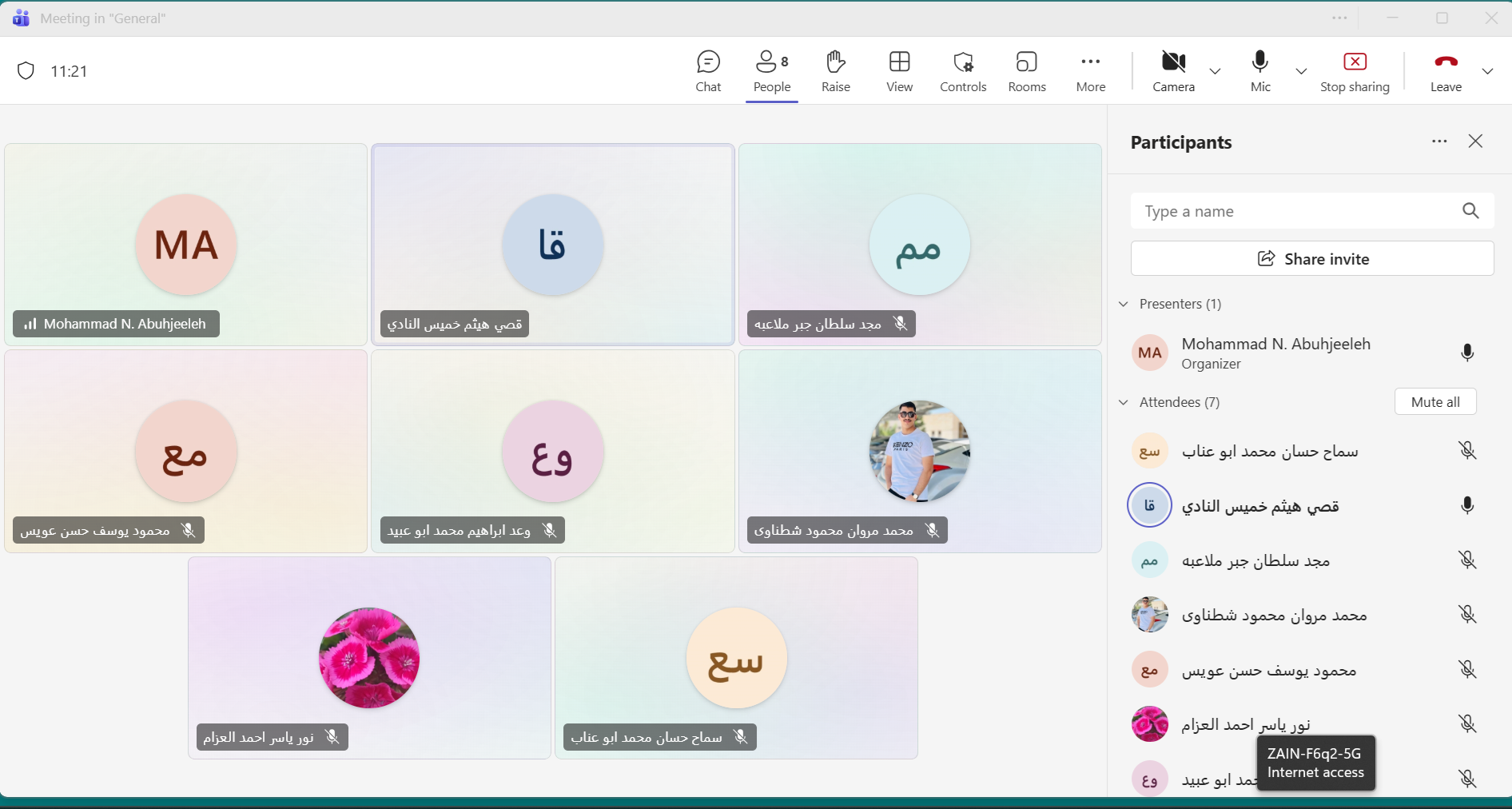
Task: Toggle mic for سماح حسان محمد ابو عناب in list
Action: point(1467,451)
